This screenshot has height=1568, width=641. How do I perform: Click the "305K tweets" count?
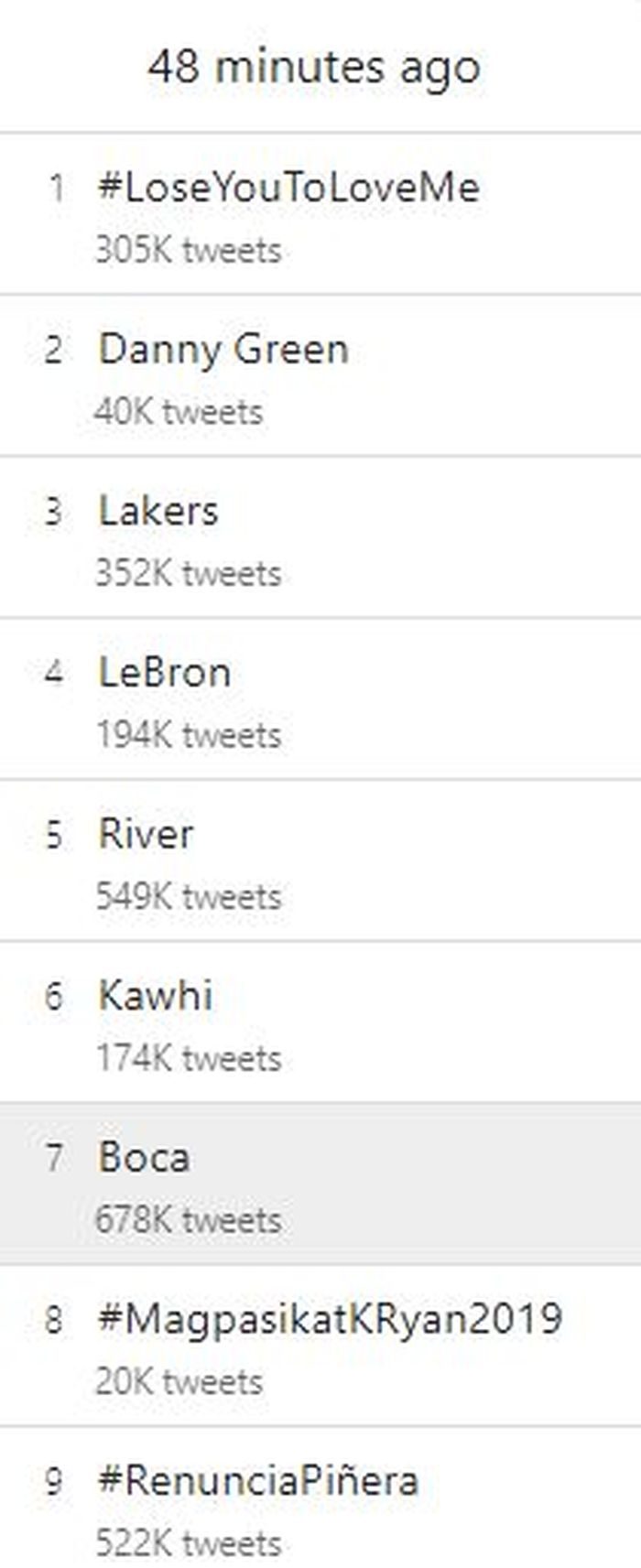click(x=189, y=250)
